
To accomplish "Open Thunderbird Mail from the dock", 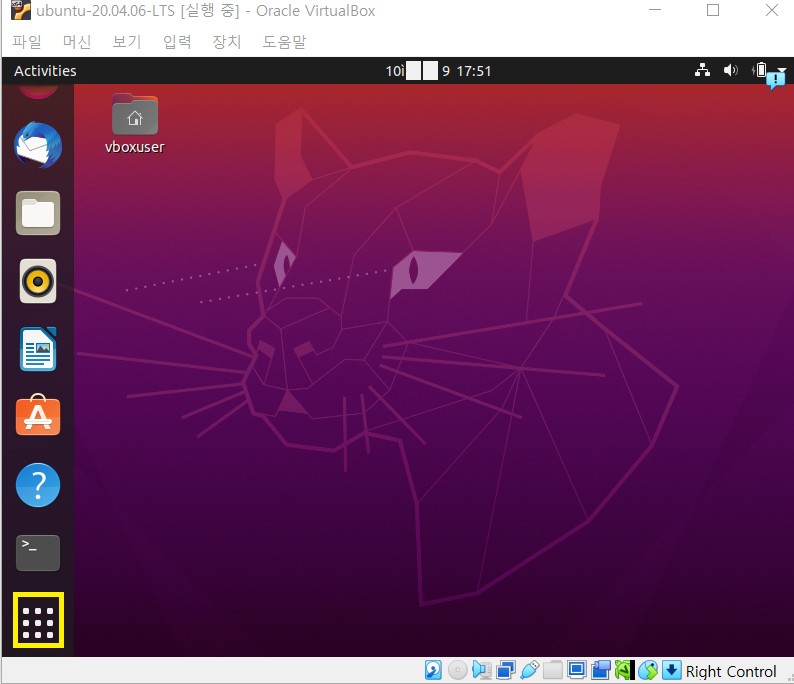I will click(38, 145).
